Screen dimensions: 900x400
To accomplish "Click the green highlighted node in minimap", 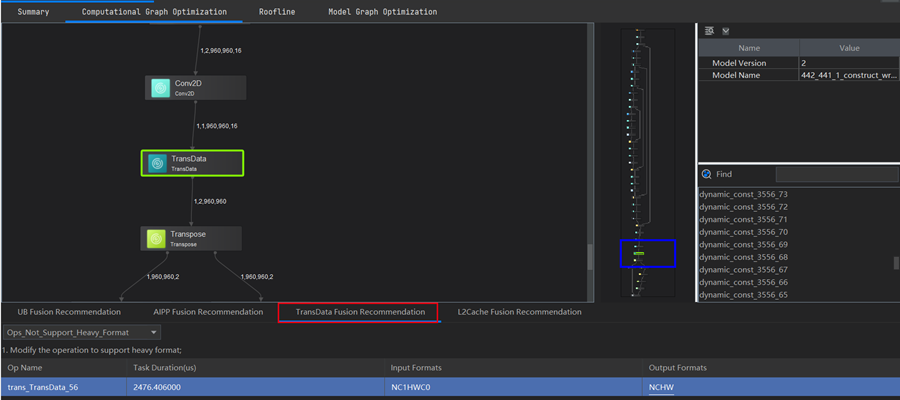I will (x=639, y=253).
